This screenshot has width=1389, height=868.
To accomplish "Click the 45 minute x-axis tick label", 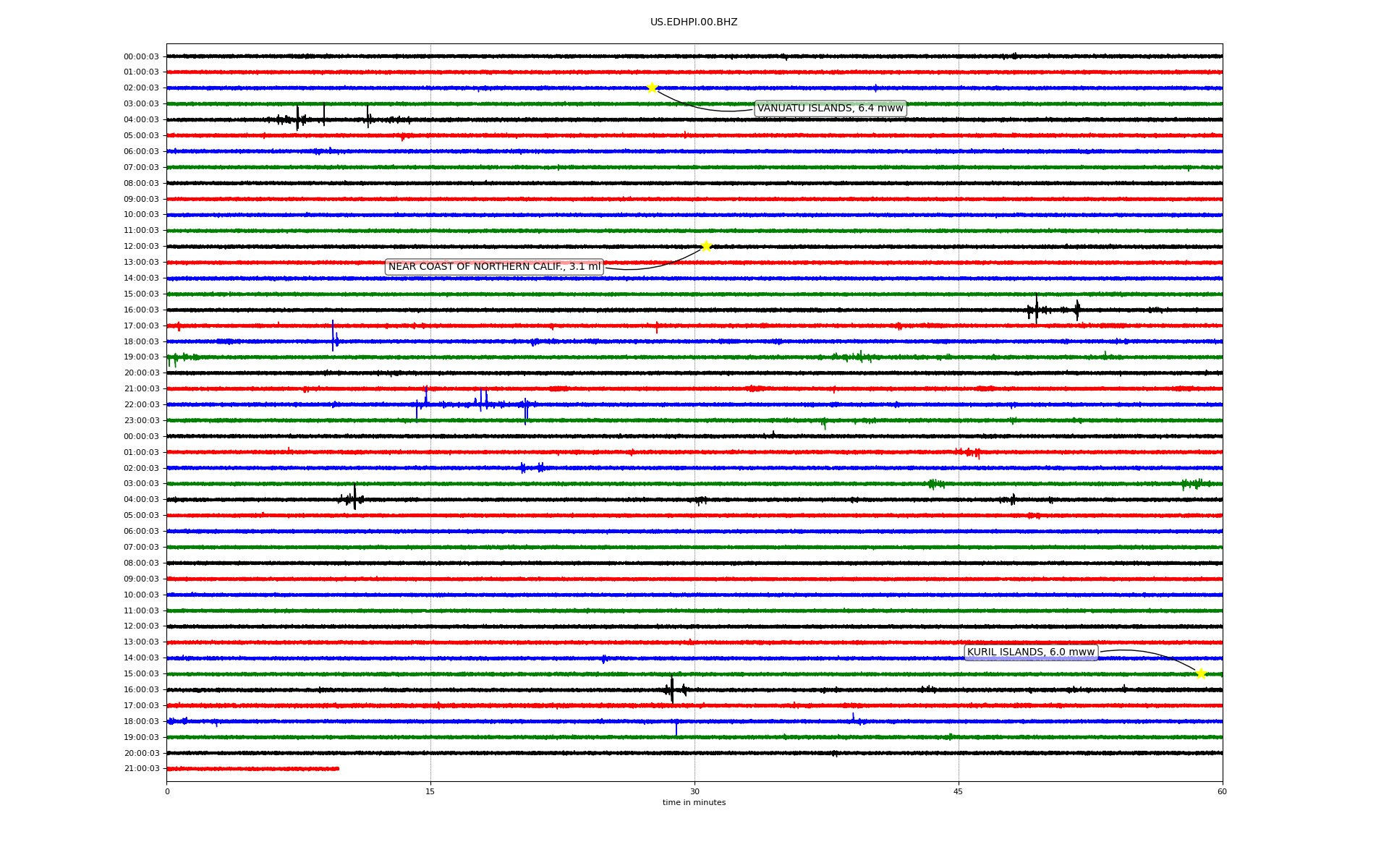I will pos(959,791).
